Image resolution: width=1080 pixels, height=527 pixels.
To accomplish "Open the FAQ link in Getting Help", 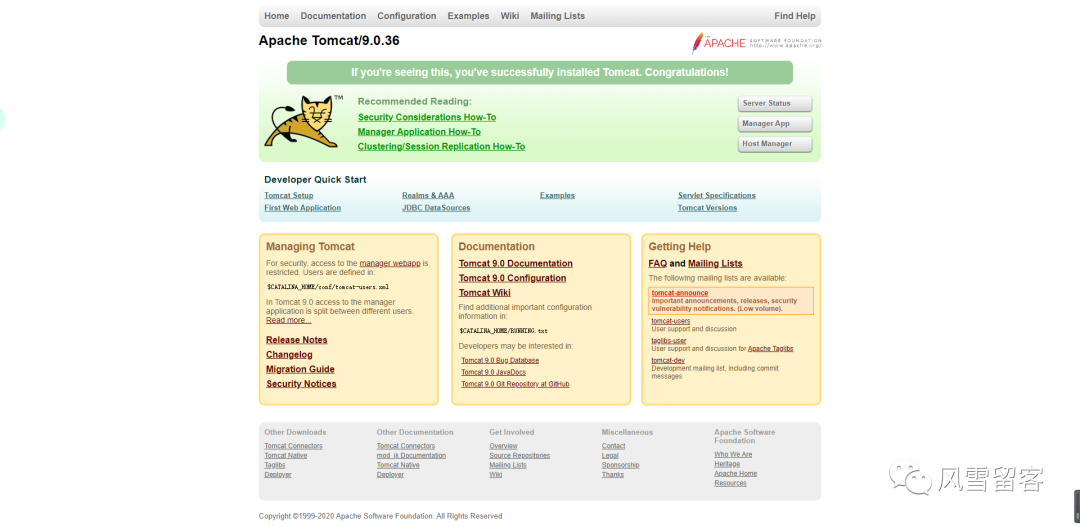I will [658, 264].
